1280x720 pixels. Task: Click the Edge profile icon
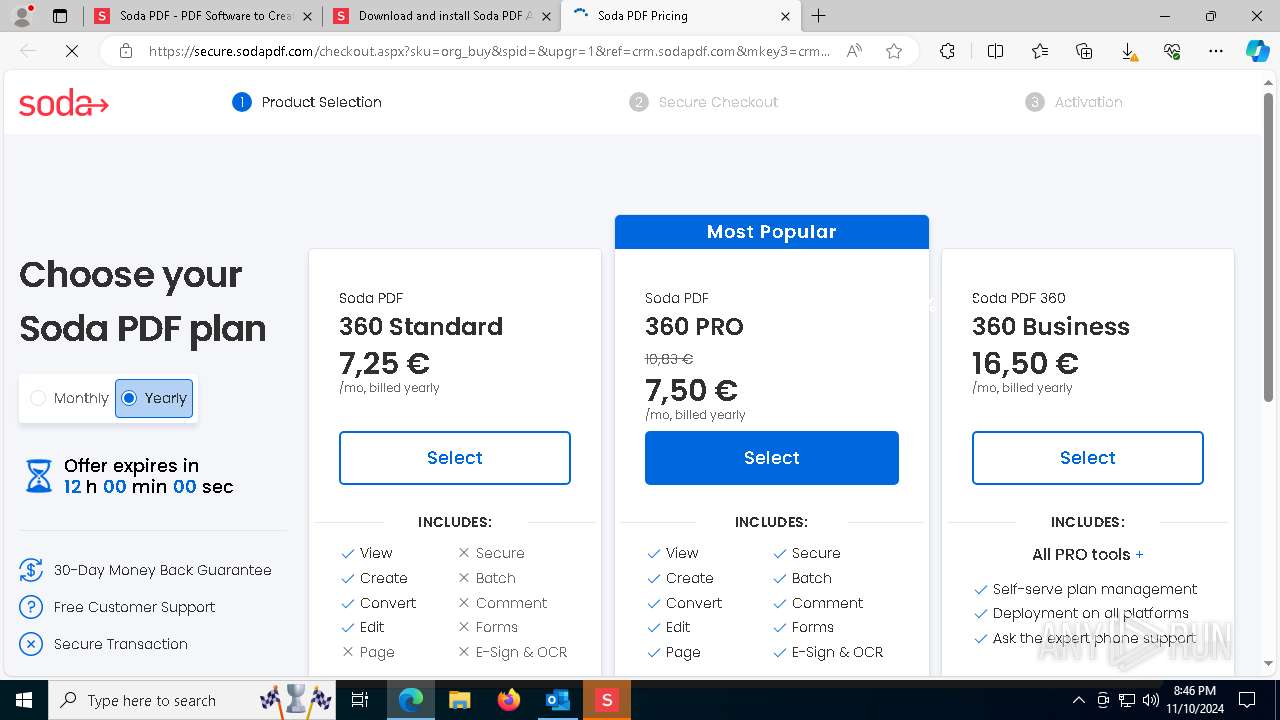23,16
